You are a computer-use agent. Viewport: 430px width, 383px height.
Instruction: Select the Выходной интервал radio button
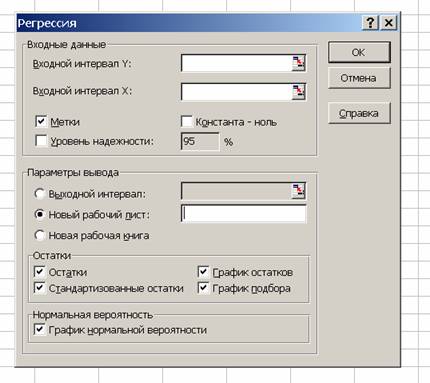(39, 193)
